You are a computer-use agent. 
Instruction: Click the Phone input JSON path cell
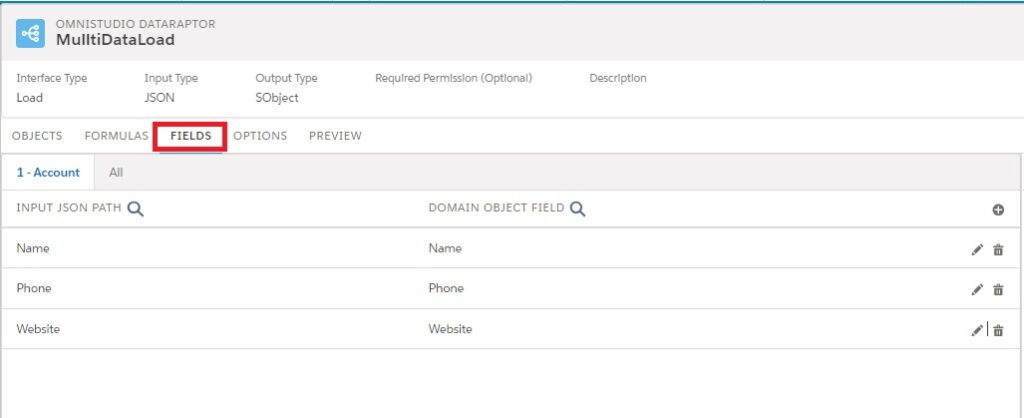(x=34, y=288)
